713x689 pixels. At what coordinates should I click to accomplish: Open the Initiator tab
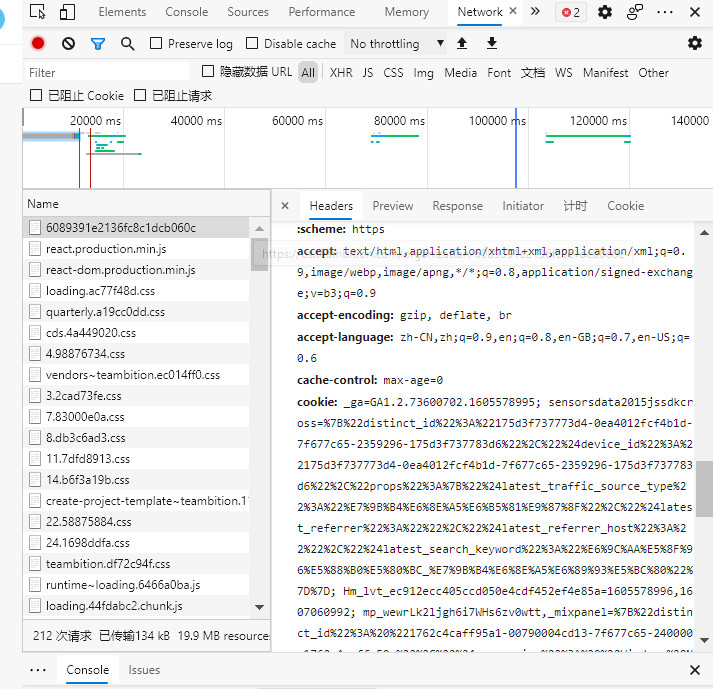point(523,206)
